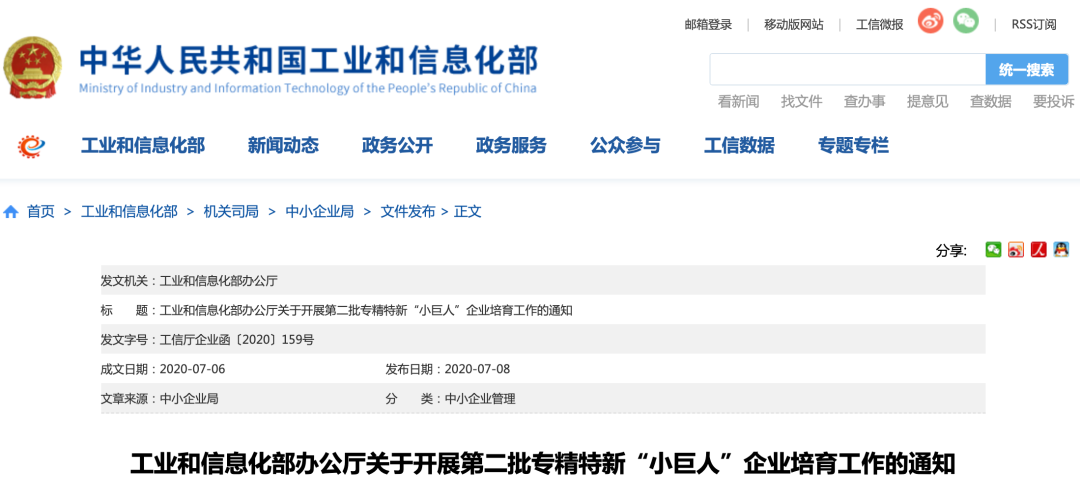
Task: Go to 工业和信息化部 in breadcrumb
Action: coord(129,212)
